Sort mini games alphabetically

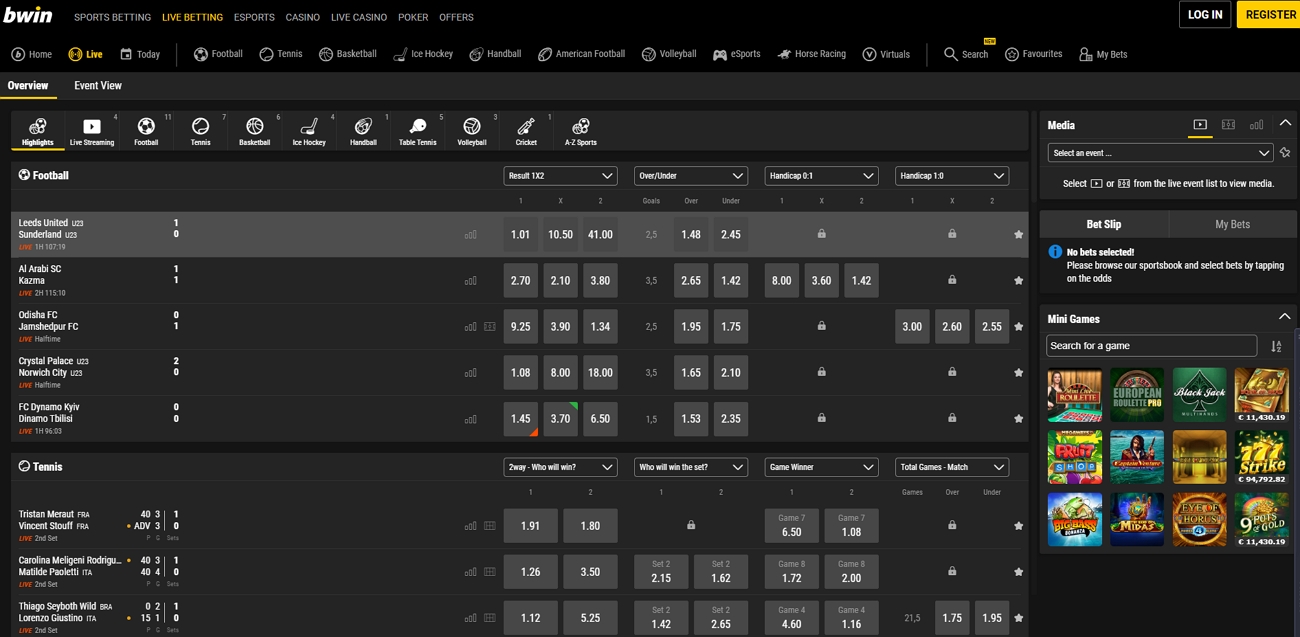[x=1276, y=346]
